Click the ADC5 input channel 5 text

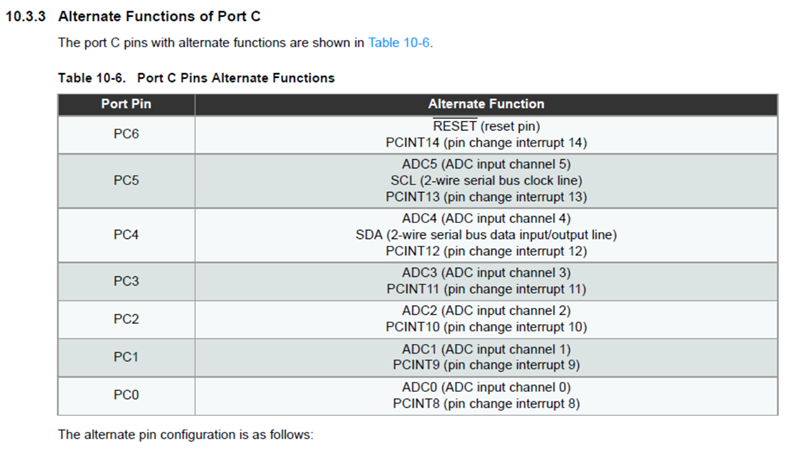pyautogui.click(x=486, y=164)
